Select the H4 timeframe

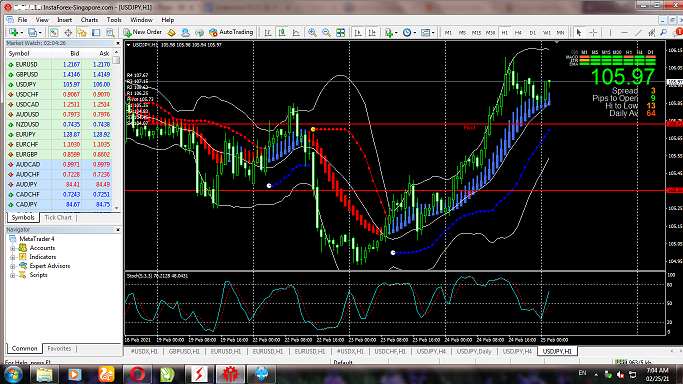[x=518, y=33]
